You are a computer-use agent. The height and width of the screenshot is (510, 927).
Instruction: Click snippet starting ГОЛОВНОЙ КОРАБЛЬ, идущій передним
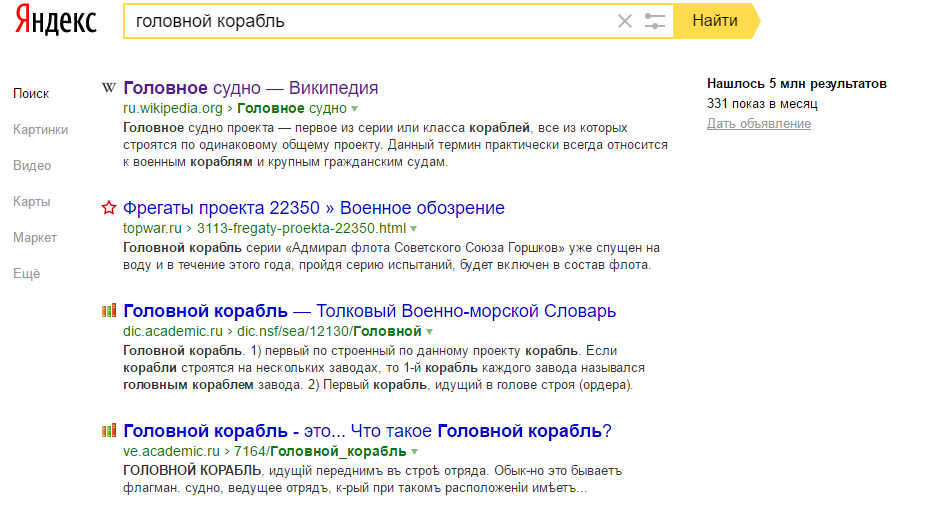click(x=372, y=479)
